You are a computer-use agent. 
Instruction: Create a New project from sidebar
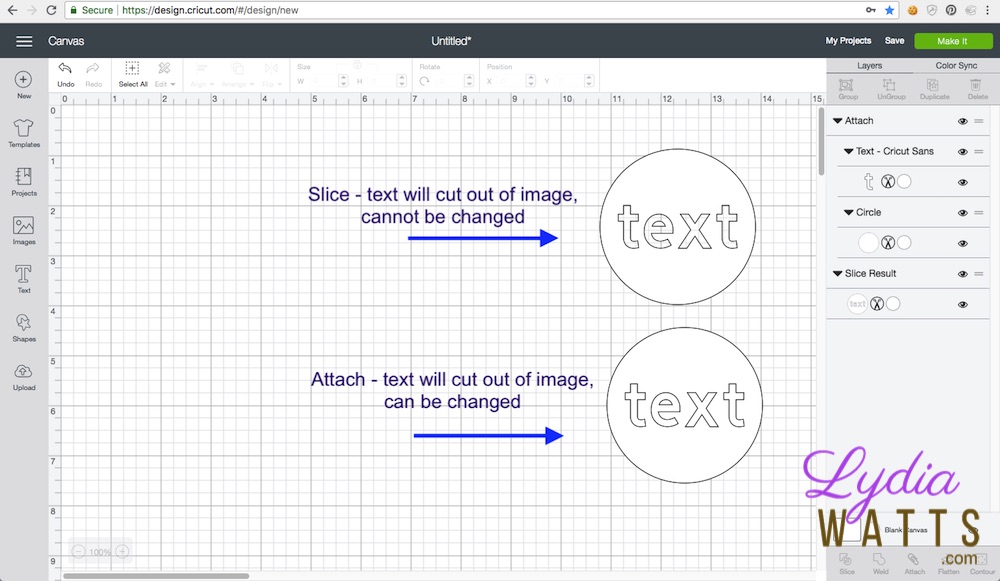[24, 85]
